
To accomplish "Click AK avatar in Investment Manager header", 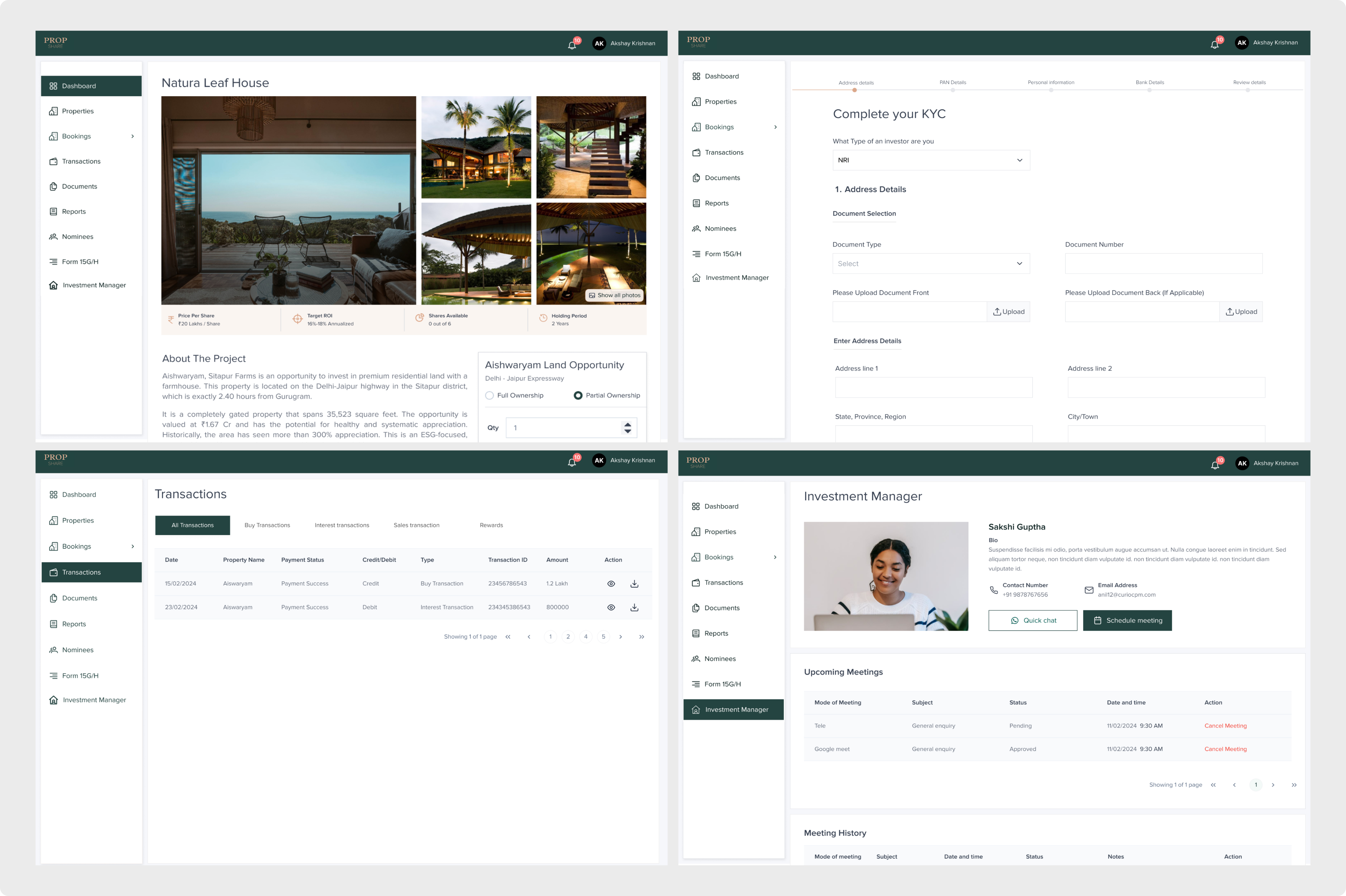I will 1242,463.
